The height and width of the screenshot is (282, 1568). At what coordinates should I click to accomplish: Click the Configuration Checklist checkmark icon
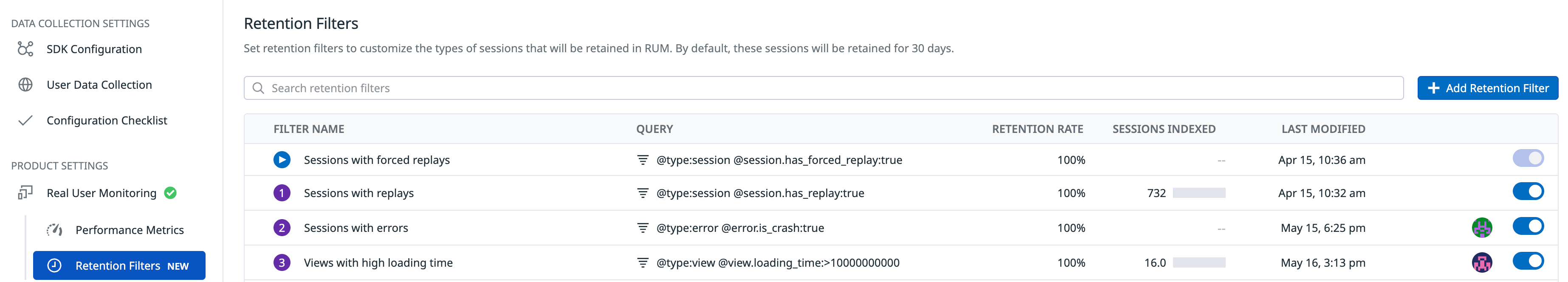point(24,120)
